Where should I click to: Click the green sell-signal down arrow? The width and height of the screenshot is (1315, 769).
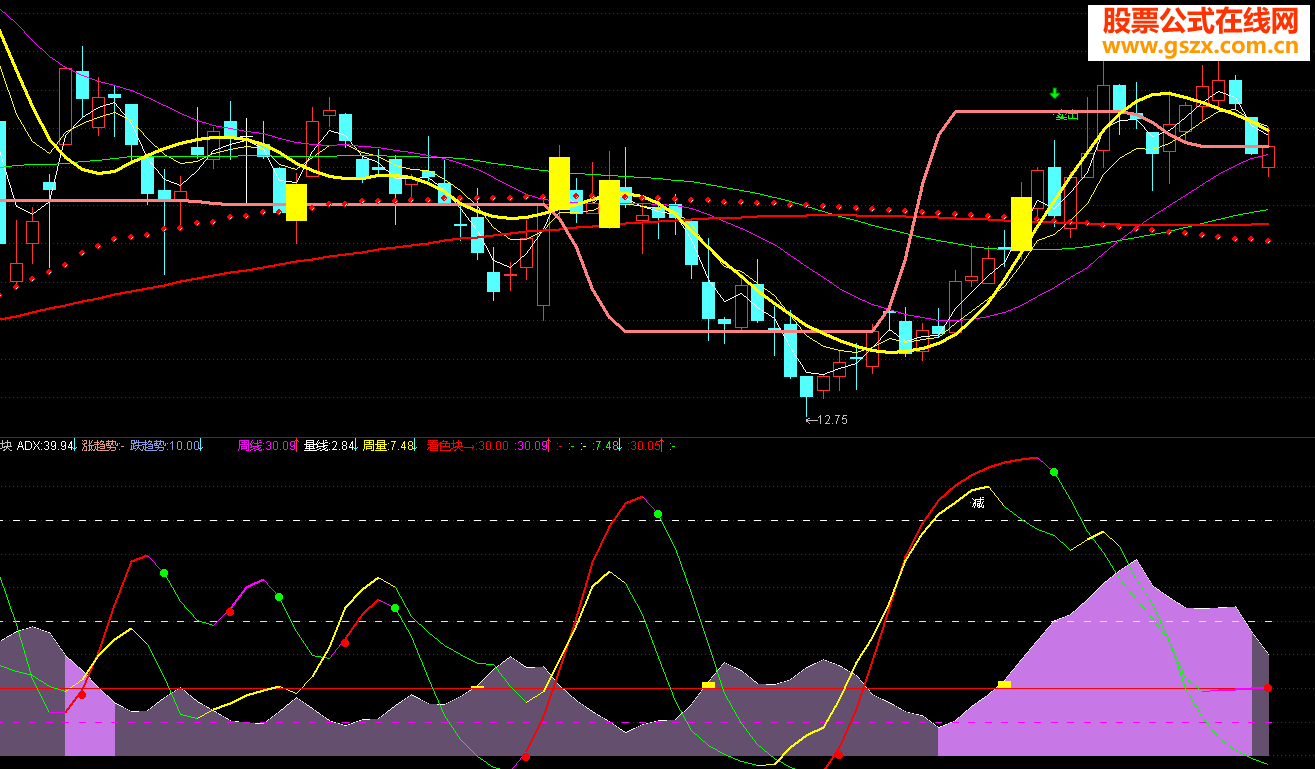click(1054, 94)
